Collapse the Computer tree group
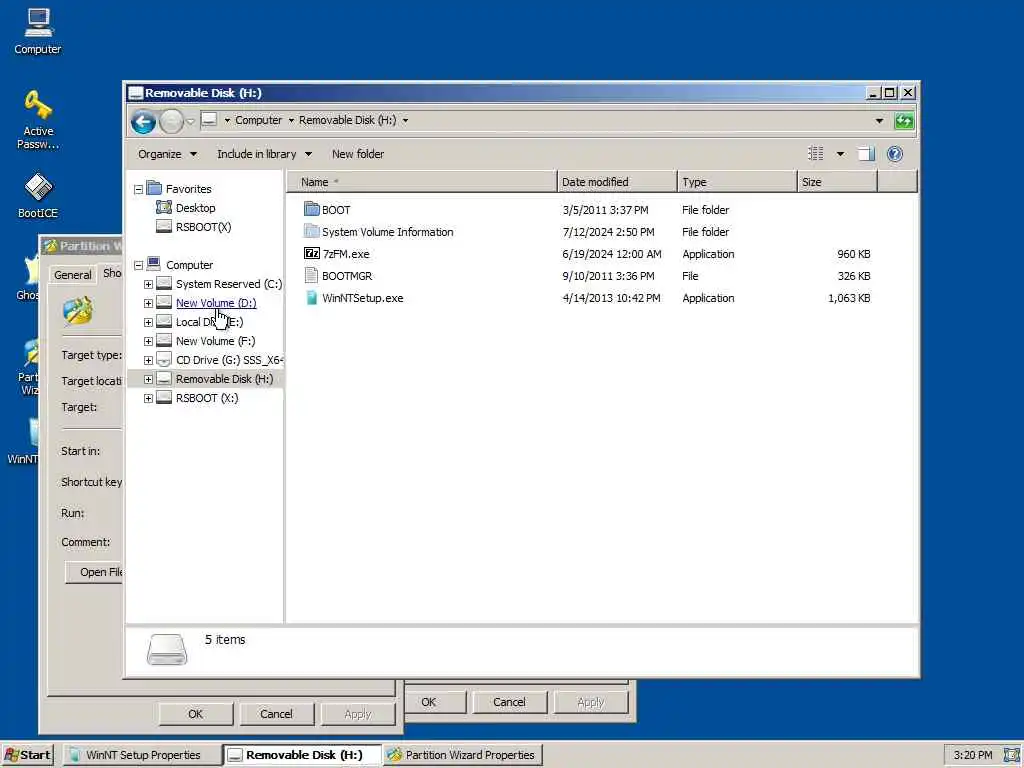 point(138,265)
